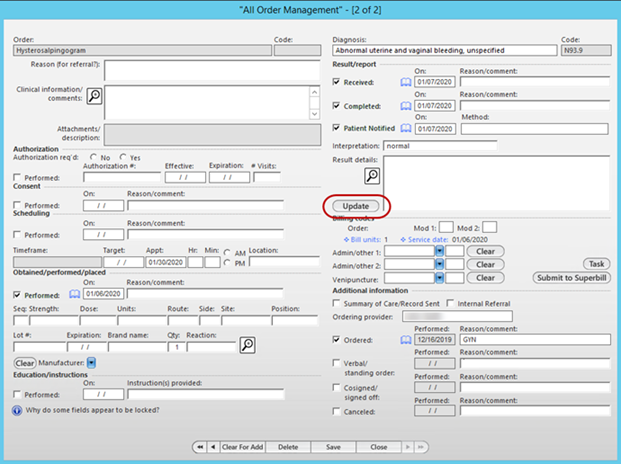Open clinical information comments magnifier
This screenshot has width=621, height=464.
pyautogui.click(x=94, y=96)
